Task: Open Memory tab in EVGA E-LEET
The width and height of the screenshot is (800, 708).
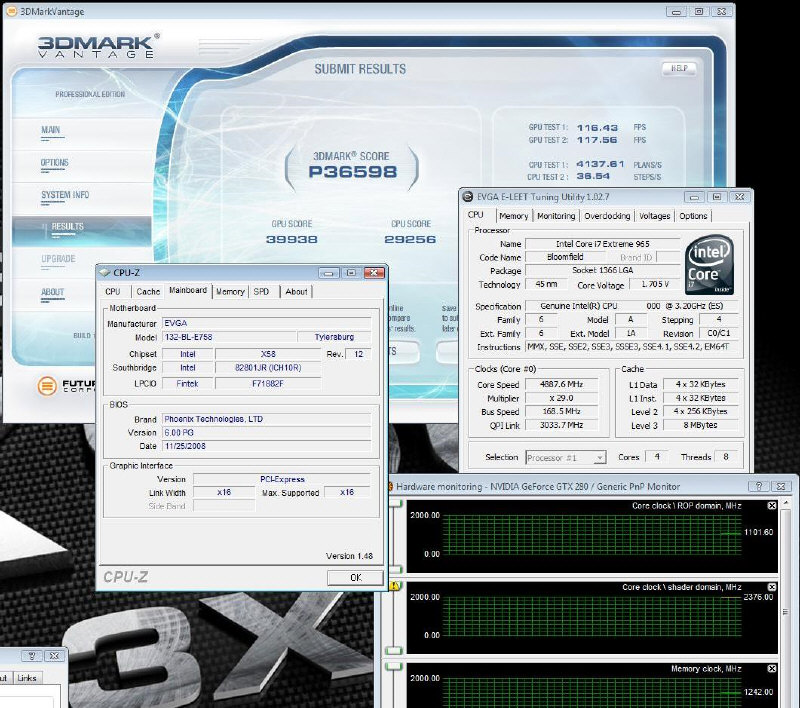Action: click(513, 216)
